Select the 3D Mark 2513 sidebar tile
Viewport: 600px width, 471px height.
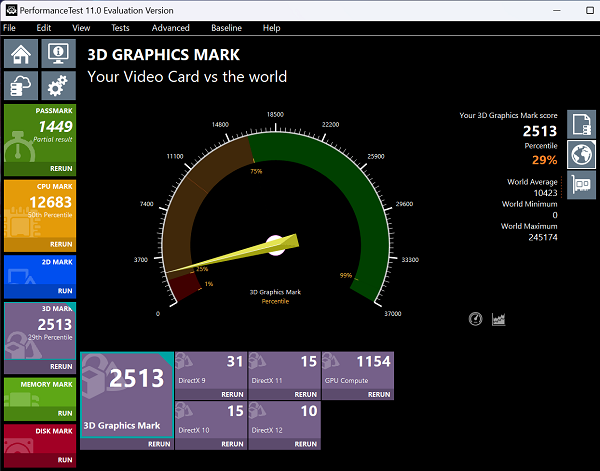[x=40, y=331]
